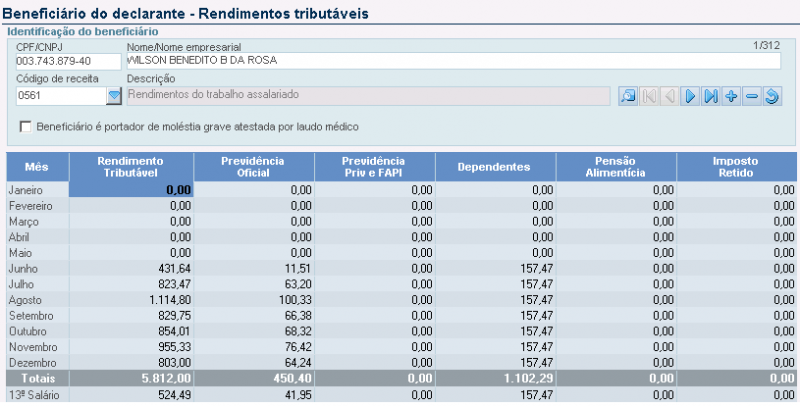
Task: Click Dezembro Previdência Oficial cell 64,24
Action: 254,363
